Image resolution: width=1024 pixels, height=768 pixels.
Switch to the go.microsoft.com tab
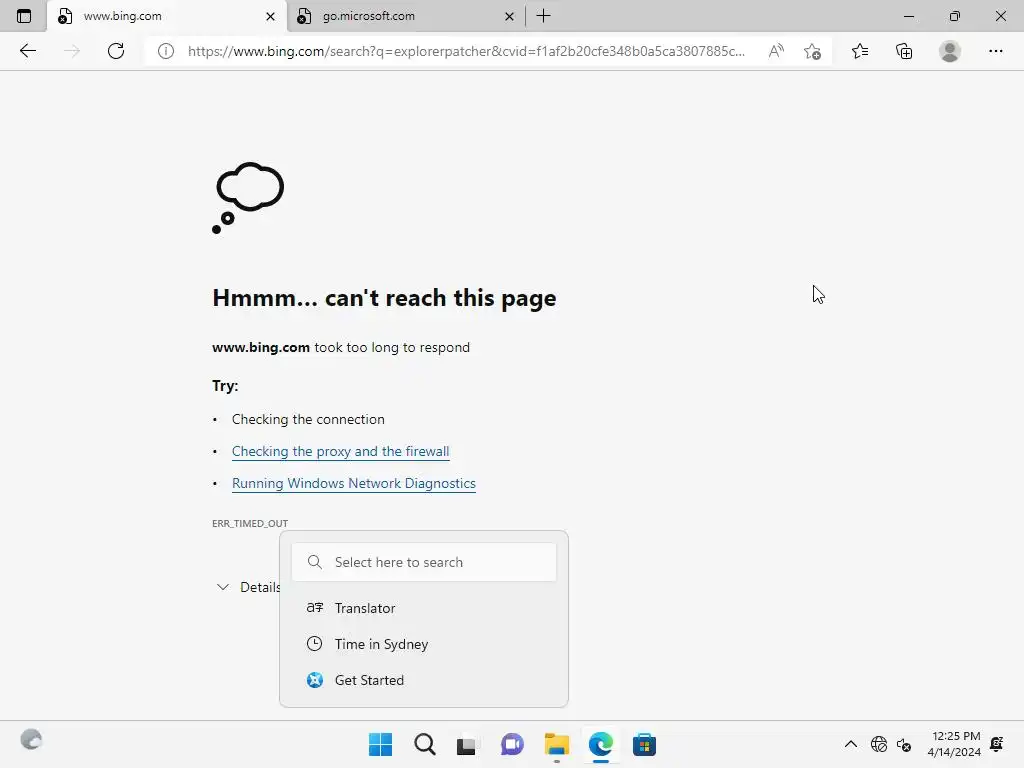[406, 16]
